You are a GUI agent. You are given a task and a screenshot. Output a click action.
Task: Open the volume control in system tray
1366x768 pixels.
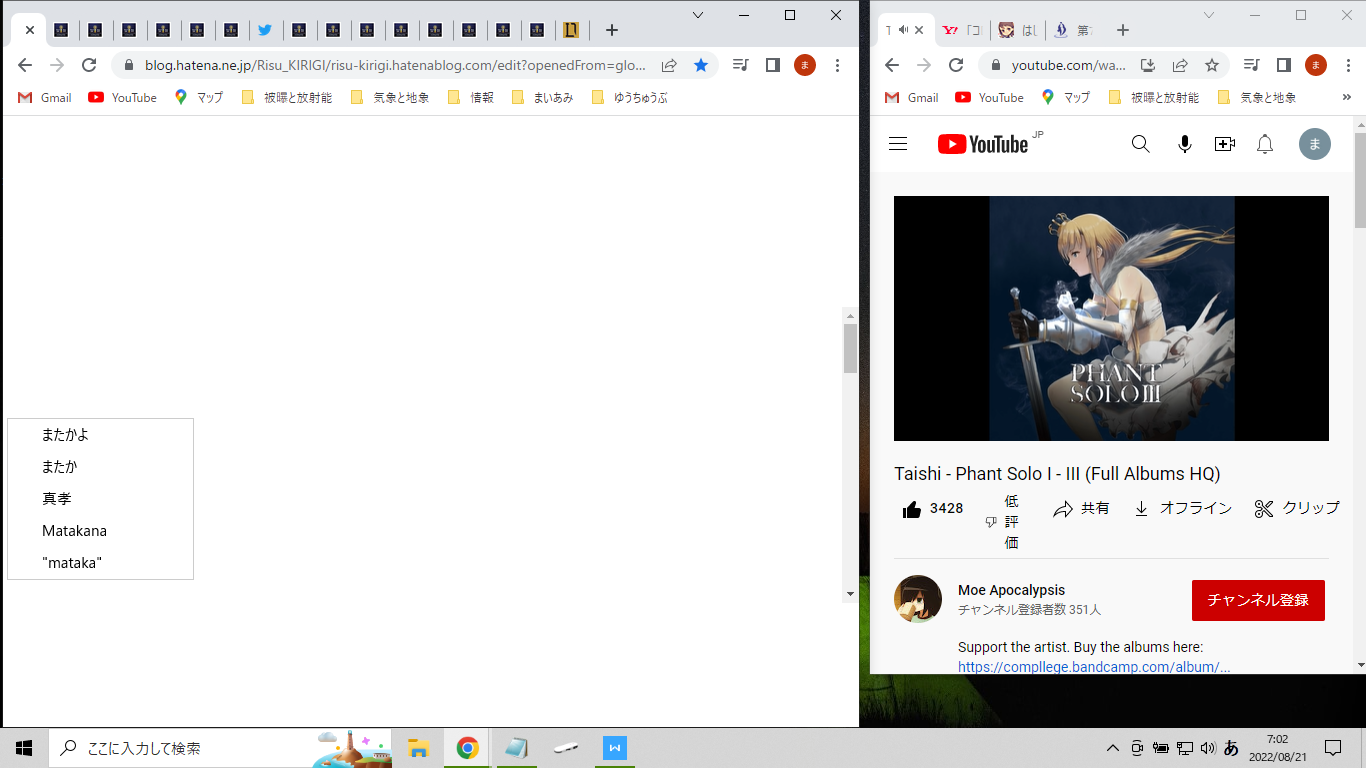click(x=1208, y=748)
